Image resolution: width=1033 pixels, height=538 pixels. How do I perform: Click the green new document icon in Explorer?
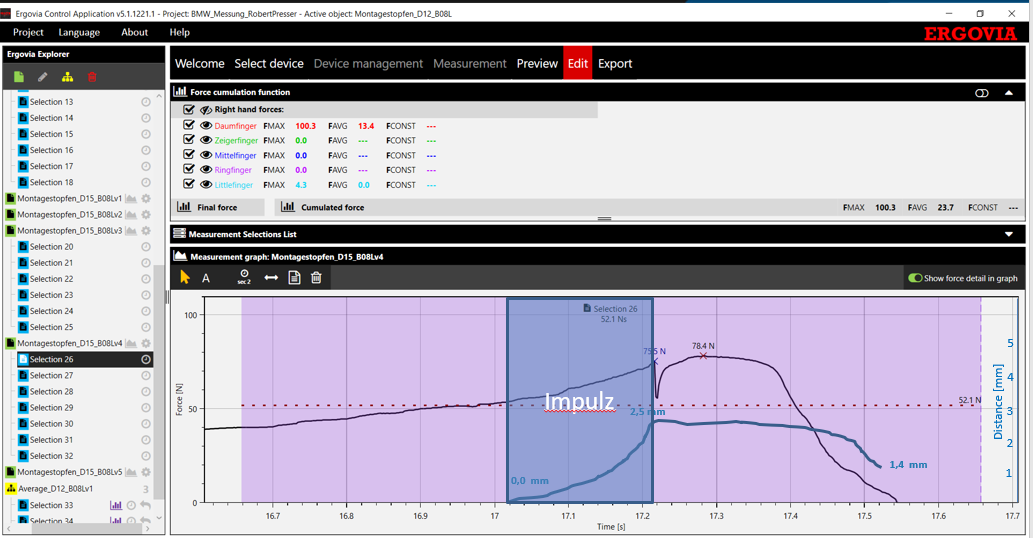point(19,77)
